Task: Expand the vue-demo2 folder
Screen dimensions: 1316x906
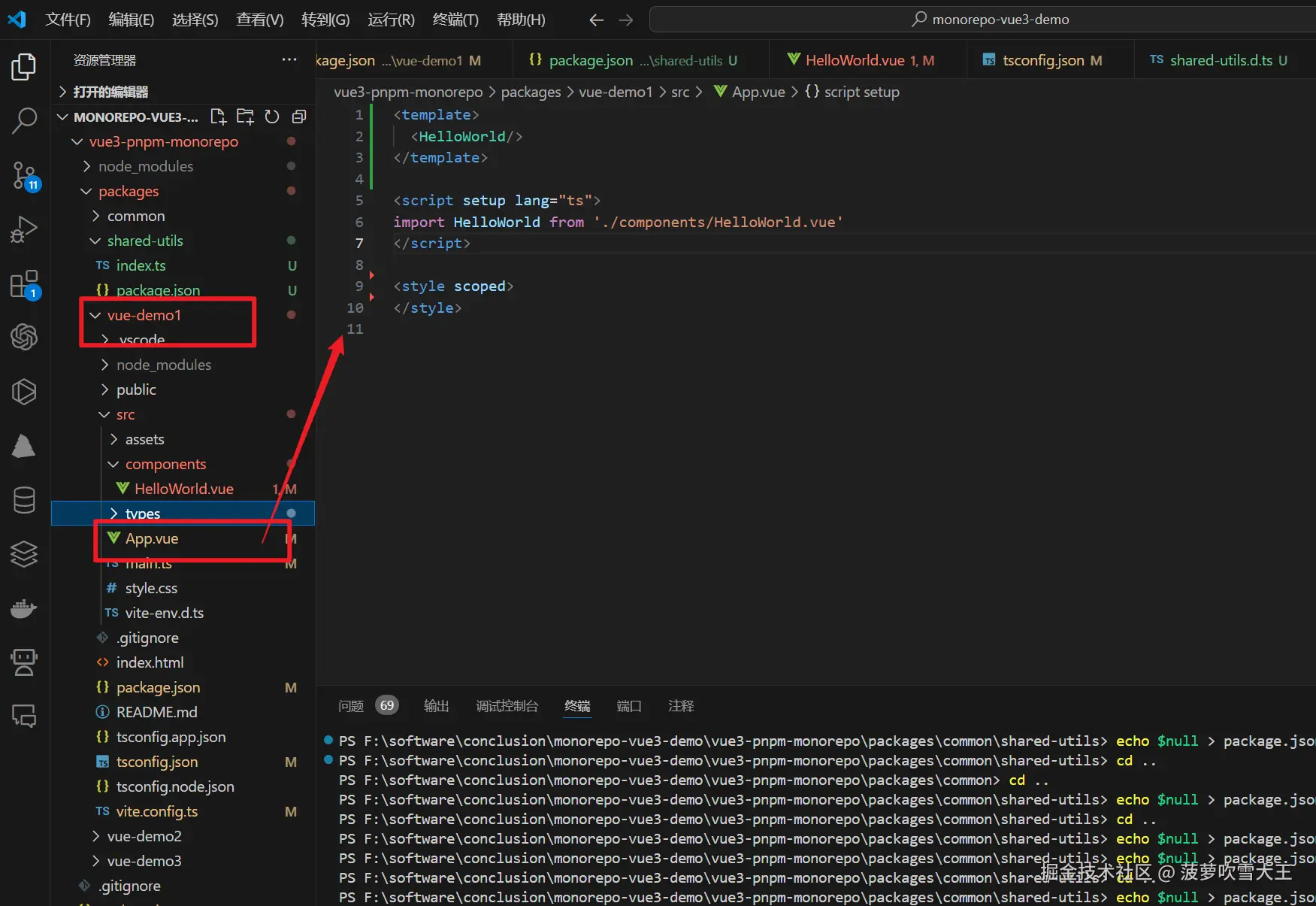Action: 144,836
